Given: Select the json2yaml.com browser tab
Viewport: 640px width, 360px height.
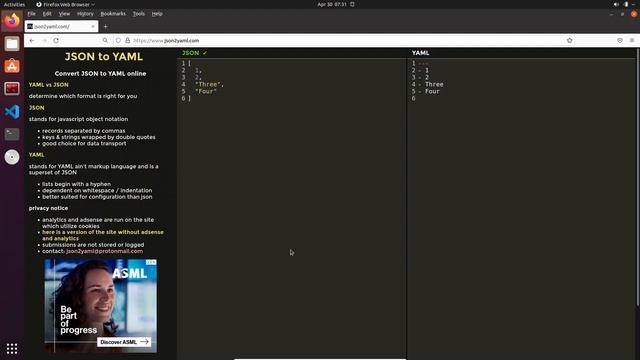Looking at the screenshot, I should [61, 27].
